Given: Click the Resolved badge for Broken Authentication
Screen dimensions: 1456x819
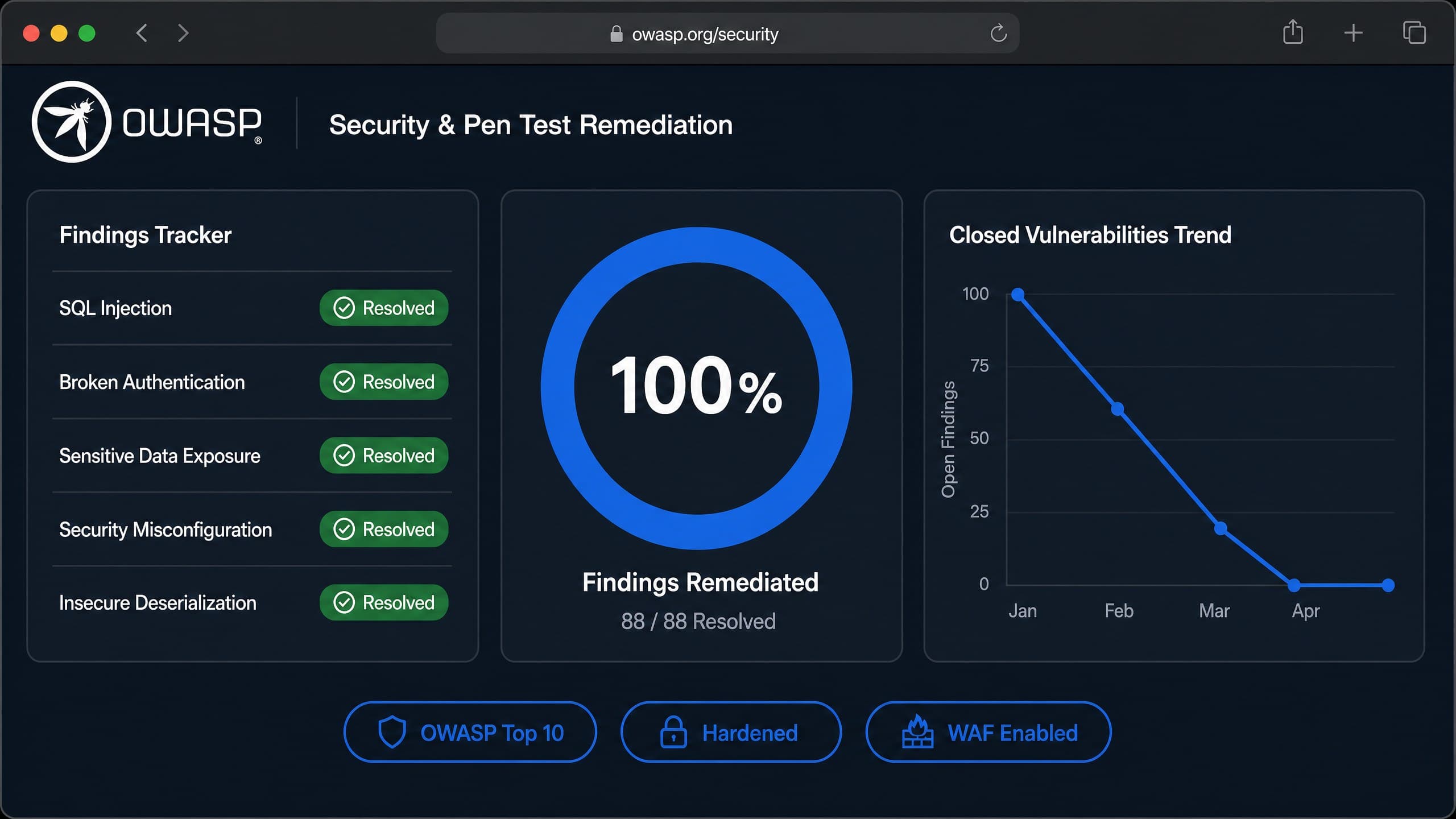Looking at the screenshot, I should (384, 382).
